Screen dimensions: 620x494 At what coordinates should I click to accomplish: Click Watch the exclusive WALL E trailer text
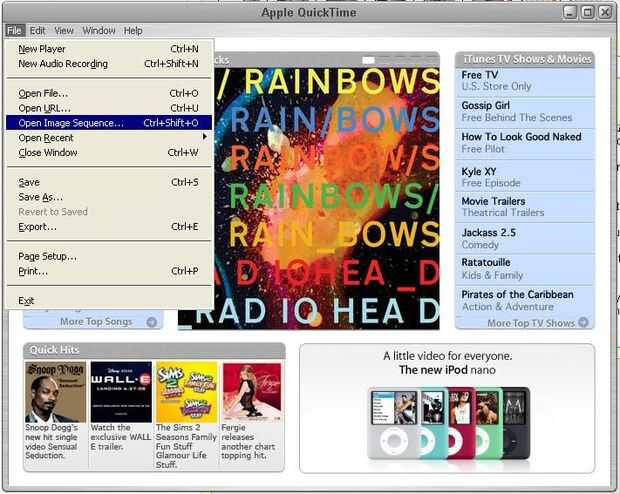click(x=121, y=437)
